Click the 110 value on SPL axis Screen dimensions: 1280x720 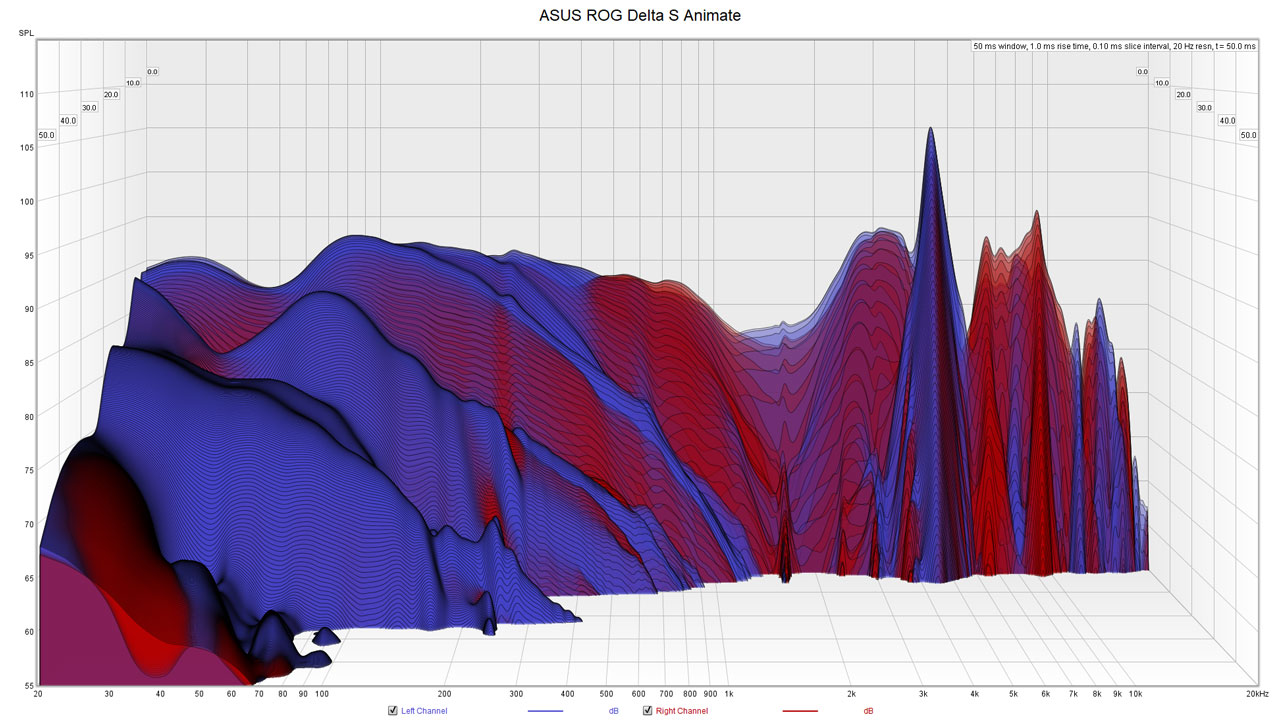(x=26, y=94)
